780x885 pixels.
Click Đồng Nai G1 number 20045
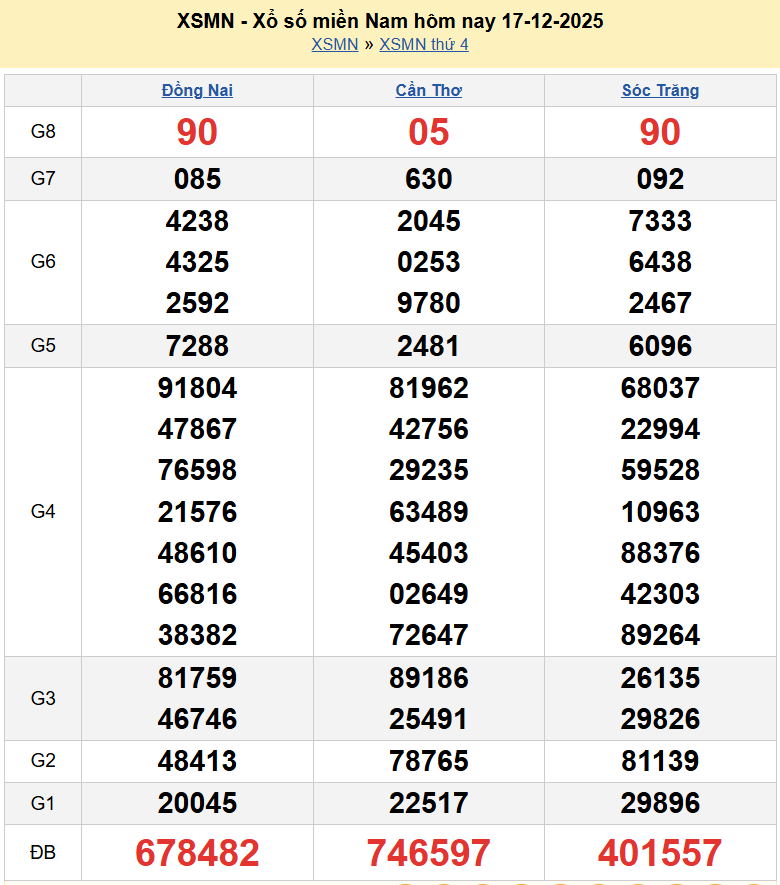pos(197,803)
